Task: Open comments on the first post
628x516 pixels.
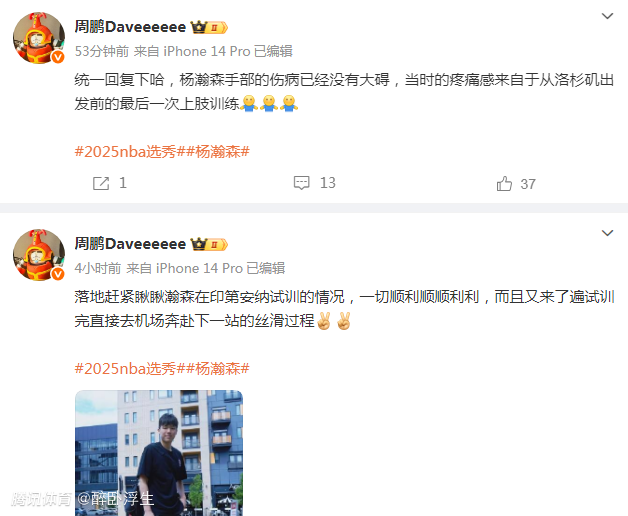Action: click(302, 183)
